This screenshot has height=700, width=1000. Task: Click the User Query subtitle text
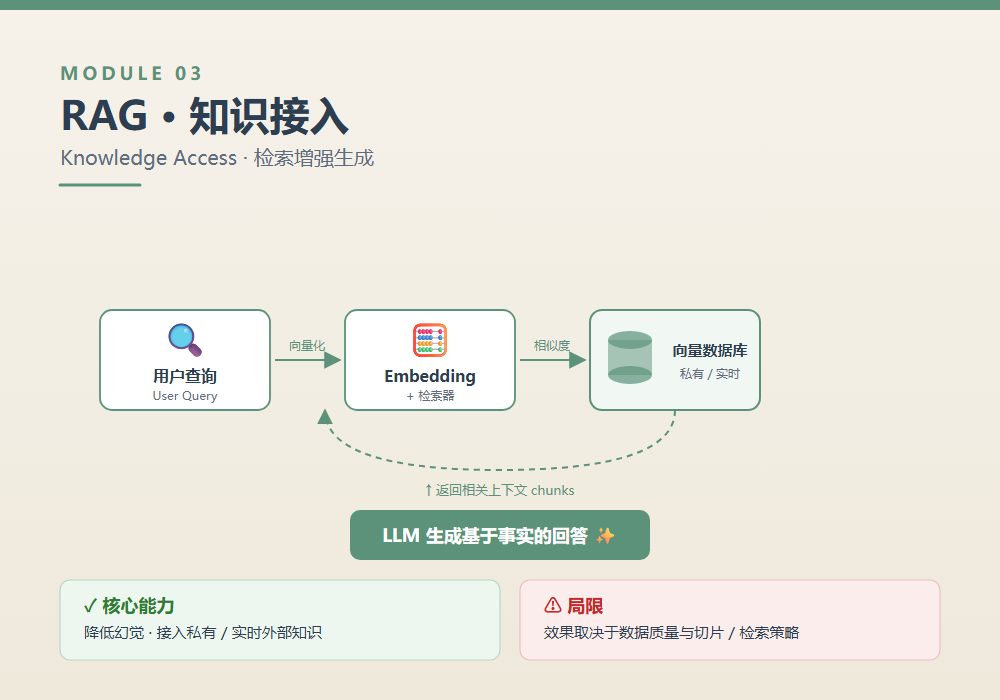(x=185, y=396)
